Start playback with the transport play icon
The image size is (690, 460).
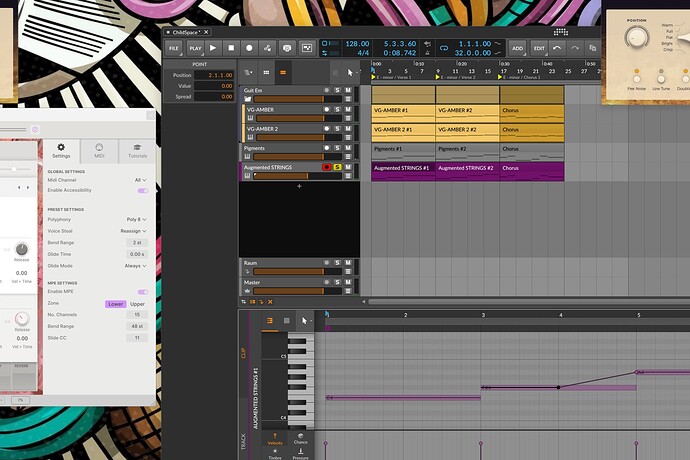[x=213, y=48]
